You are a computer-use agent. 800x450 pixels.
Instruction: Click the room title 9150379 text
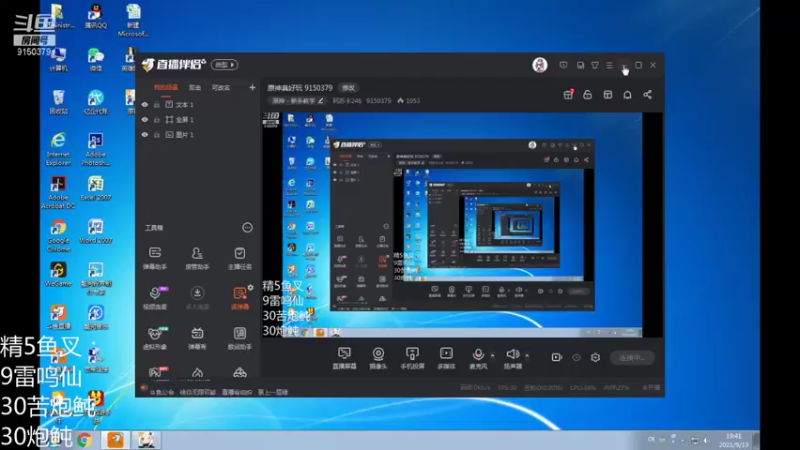(300, 88)
